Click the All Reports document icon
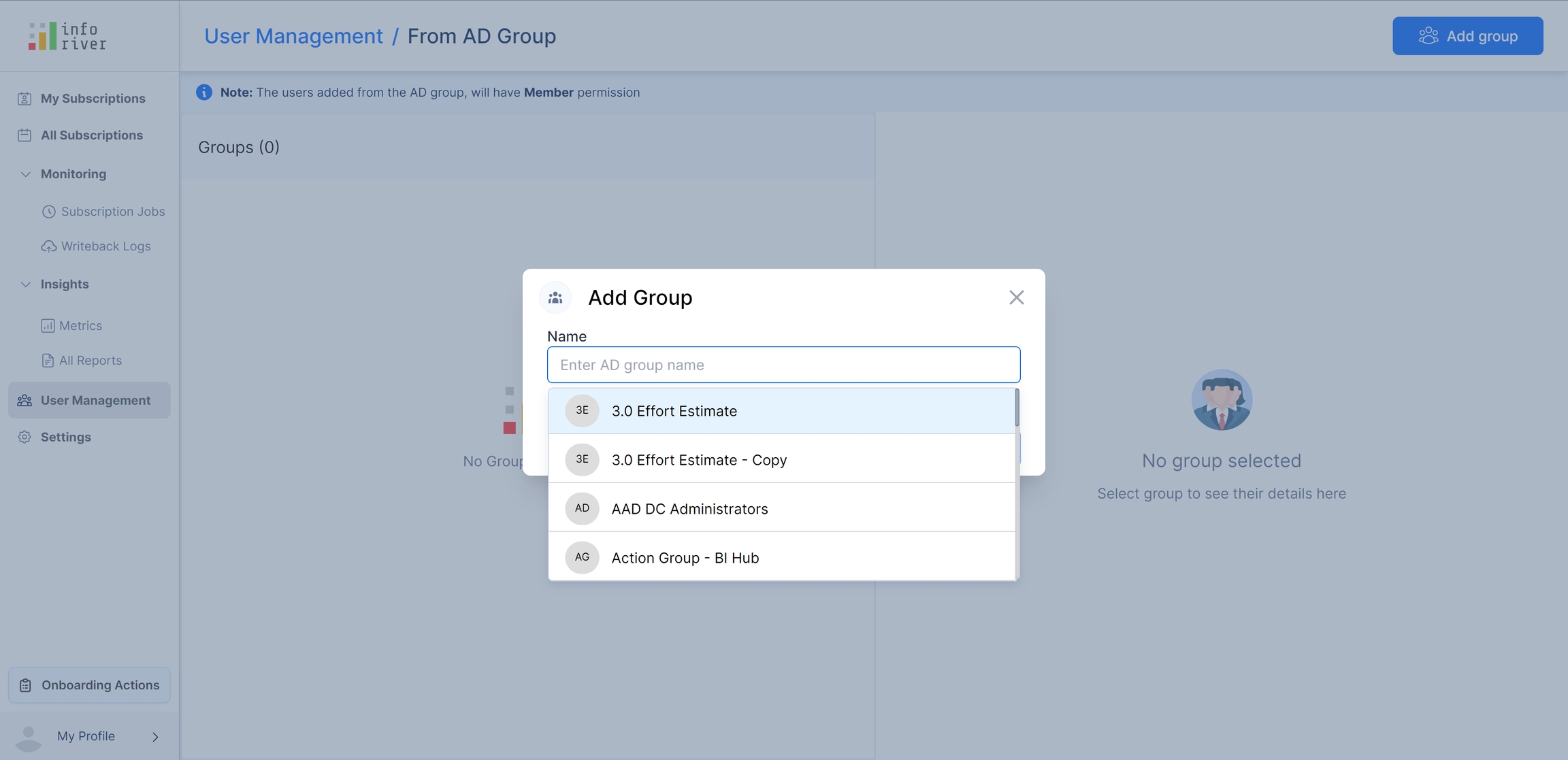 (48, 361)
